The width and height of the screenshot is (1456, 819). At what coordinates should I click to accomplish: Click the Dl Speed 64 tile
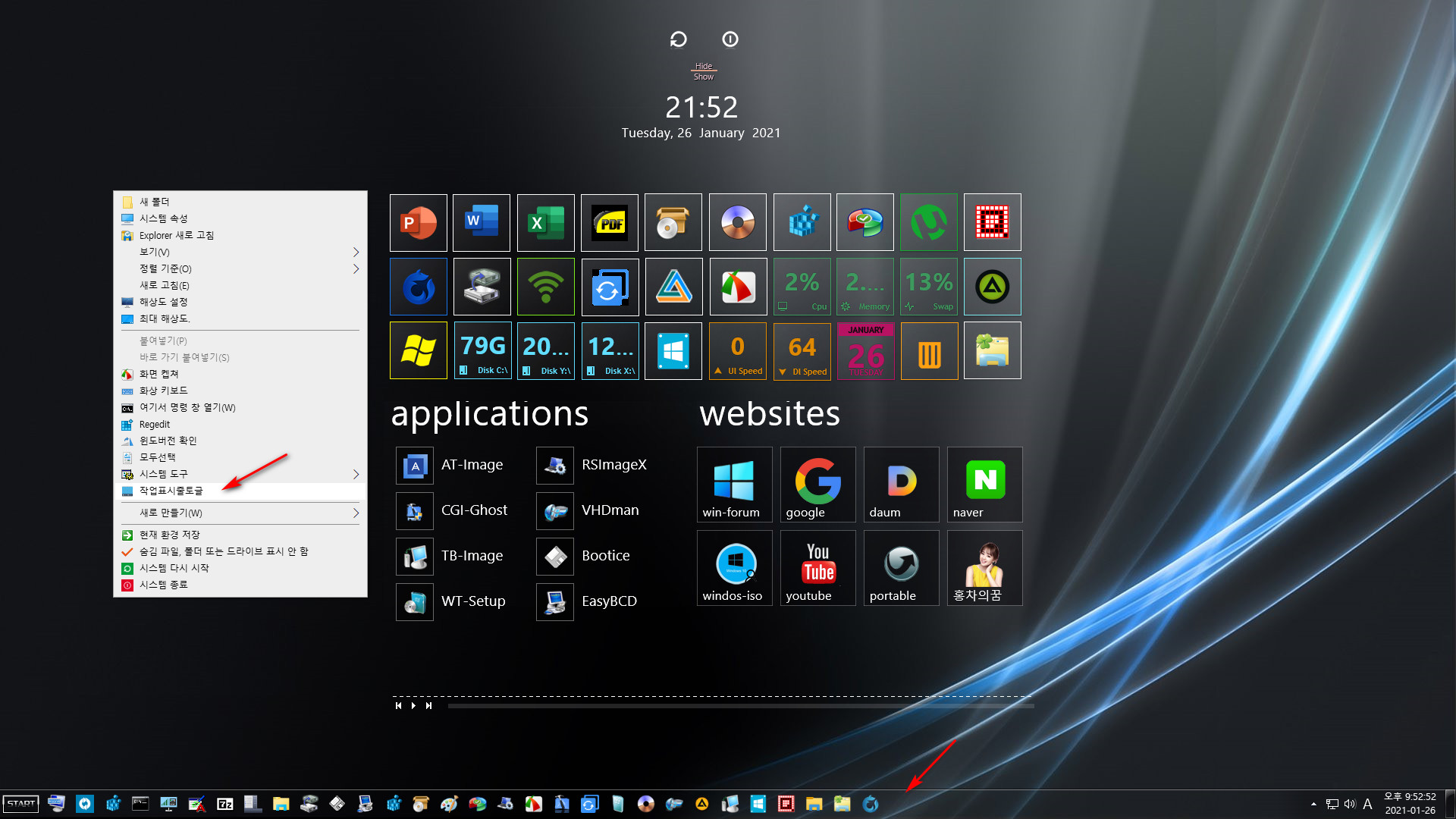tap(802, 350)
